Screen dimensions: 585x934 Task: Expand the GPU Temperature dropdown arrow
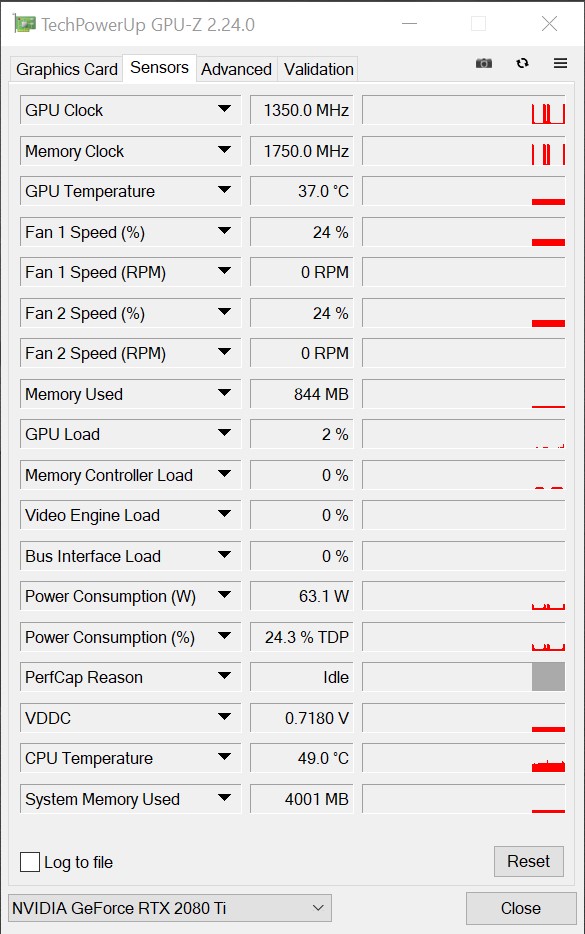click(225, 191)
